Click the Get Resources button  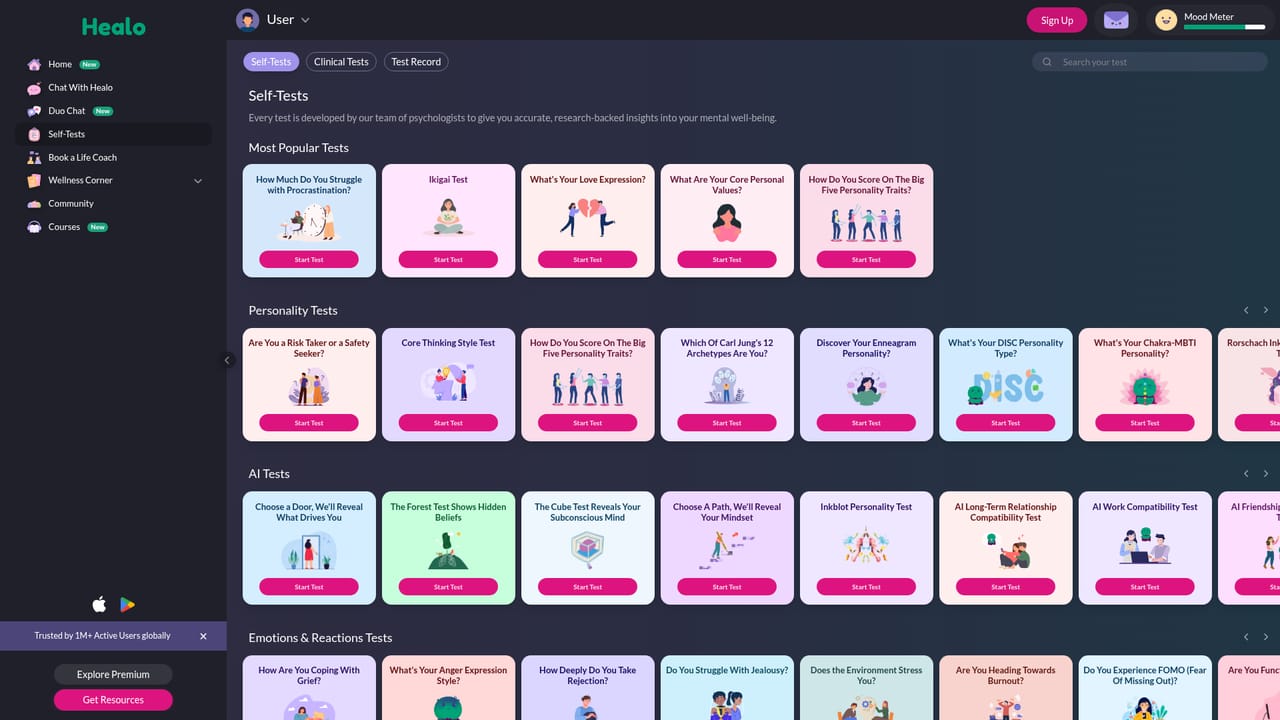pos(113,700)
